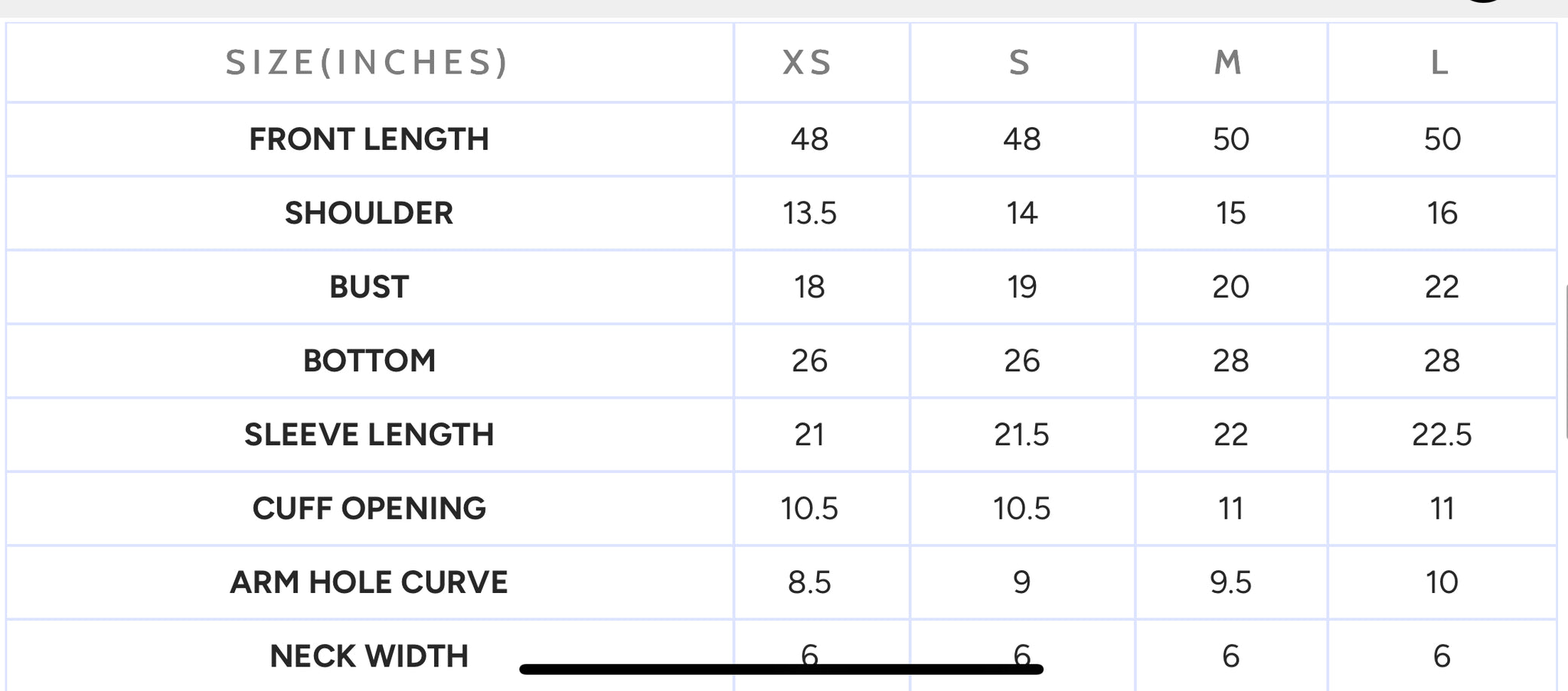Click the 21.5 sleeve length value
Image resolution: width=1568 pixels, height=691 pixels.
pyautogui.click(x=1021, y=435)
